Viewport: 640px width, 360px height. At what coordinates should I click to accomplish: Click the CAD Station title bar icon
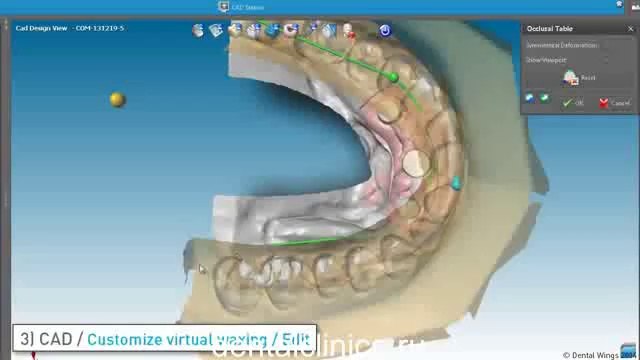point(223,7)
